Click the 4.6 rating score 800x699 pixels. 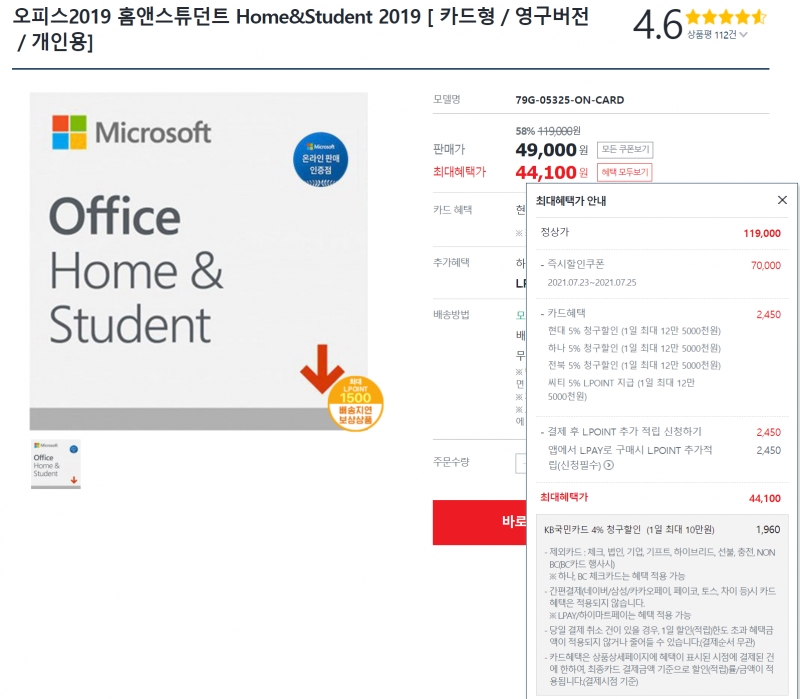point(657,24)
